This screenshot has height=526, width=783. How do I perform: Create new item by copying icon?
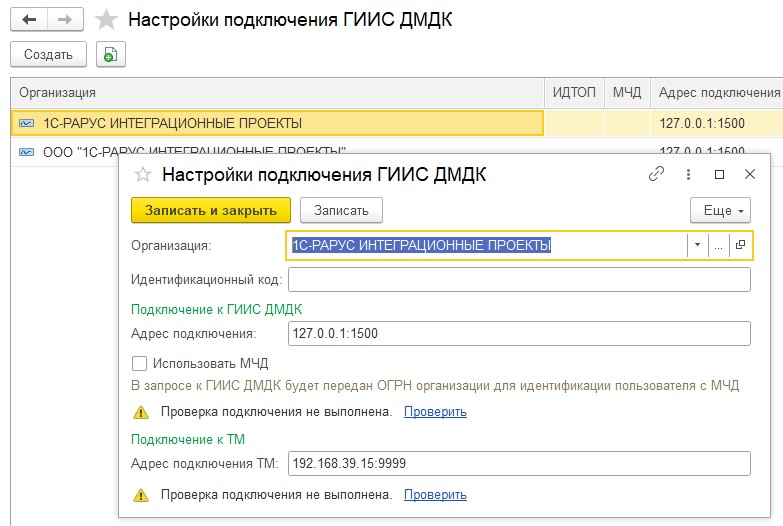point(110,54)
